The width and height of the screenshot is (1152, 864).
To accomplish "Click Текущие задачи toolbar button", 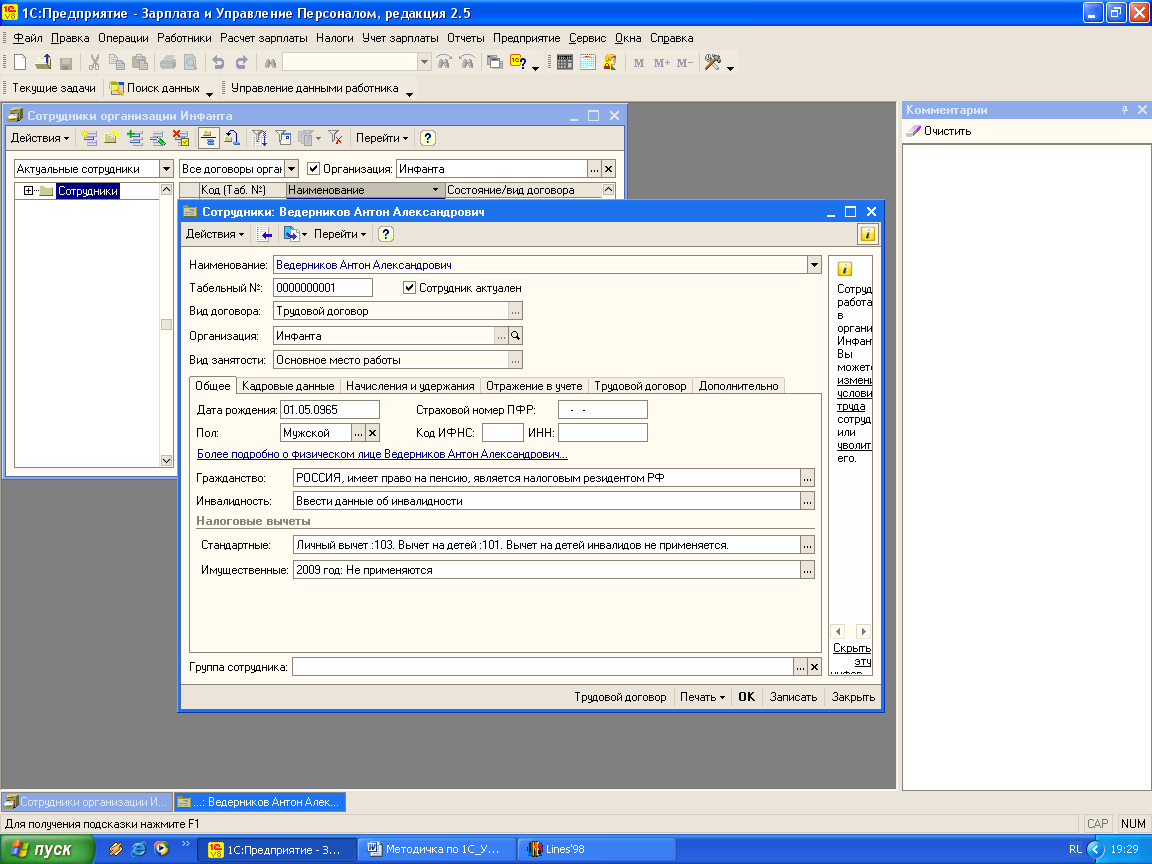I will [54, 88].
